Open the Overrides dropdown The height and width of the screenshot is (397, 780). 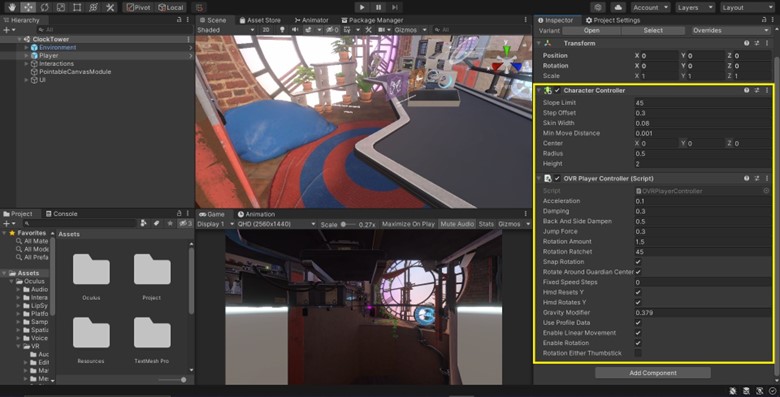click(x=730, y=30)
